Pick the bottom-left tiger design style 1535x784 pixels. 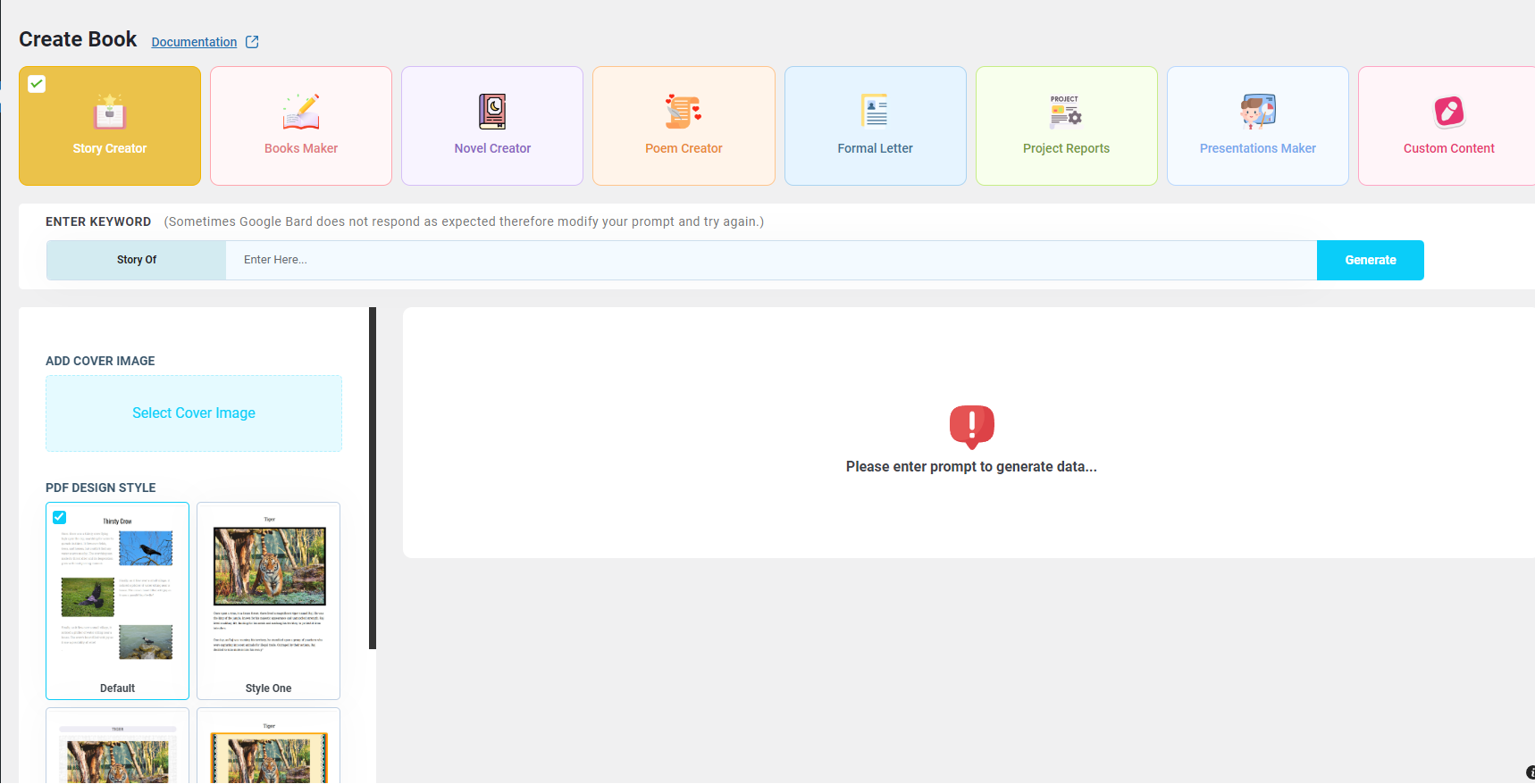tap(117, 755)
